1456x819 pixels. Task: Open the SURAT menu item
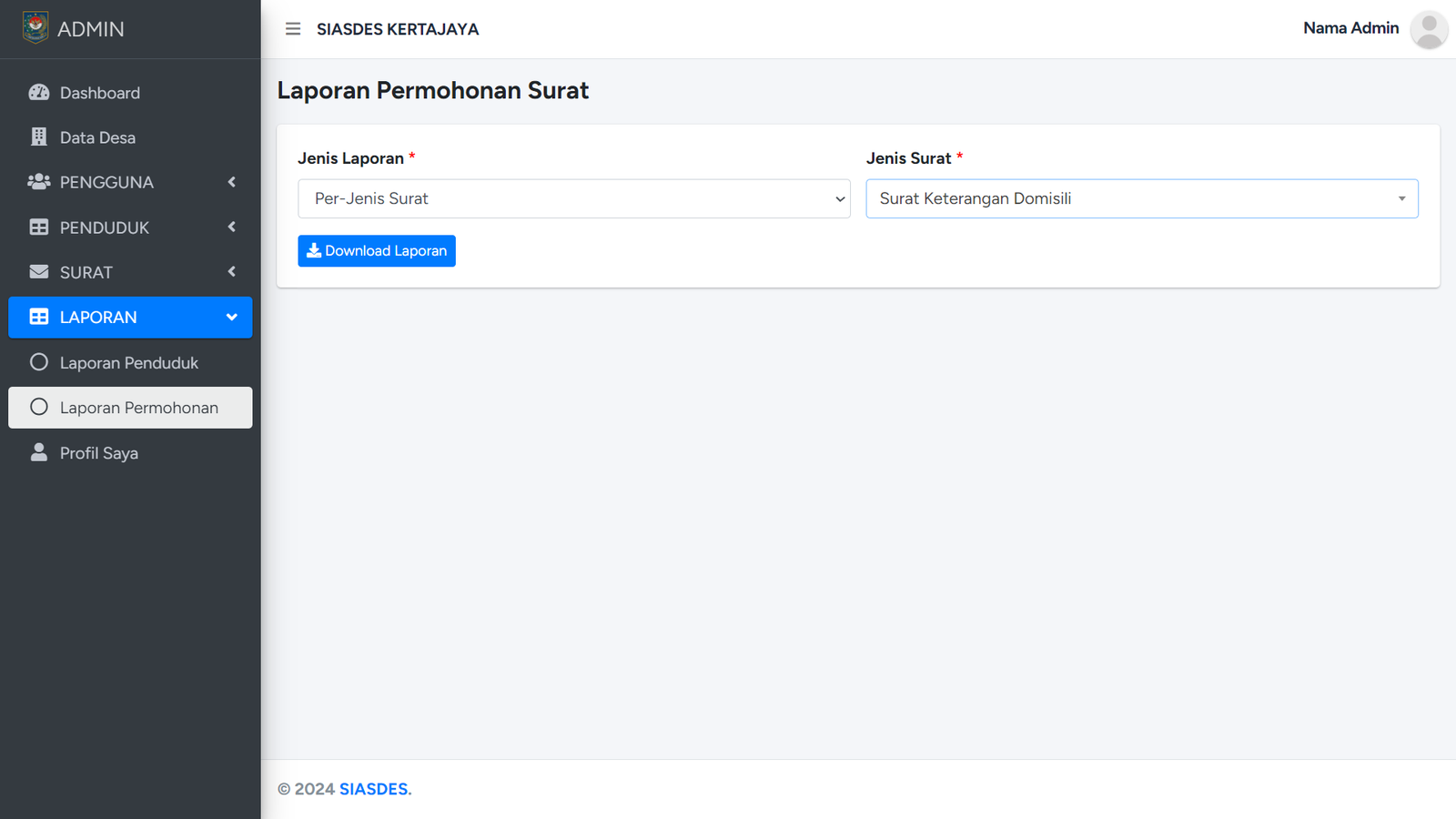86,272
